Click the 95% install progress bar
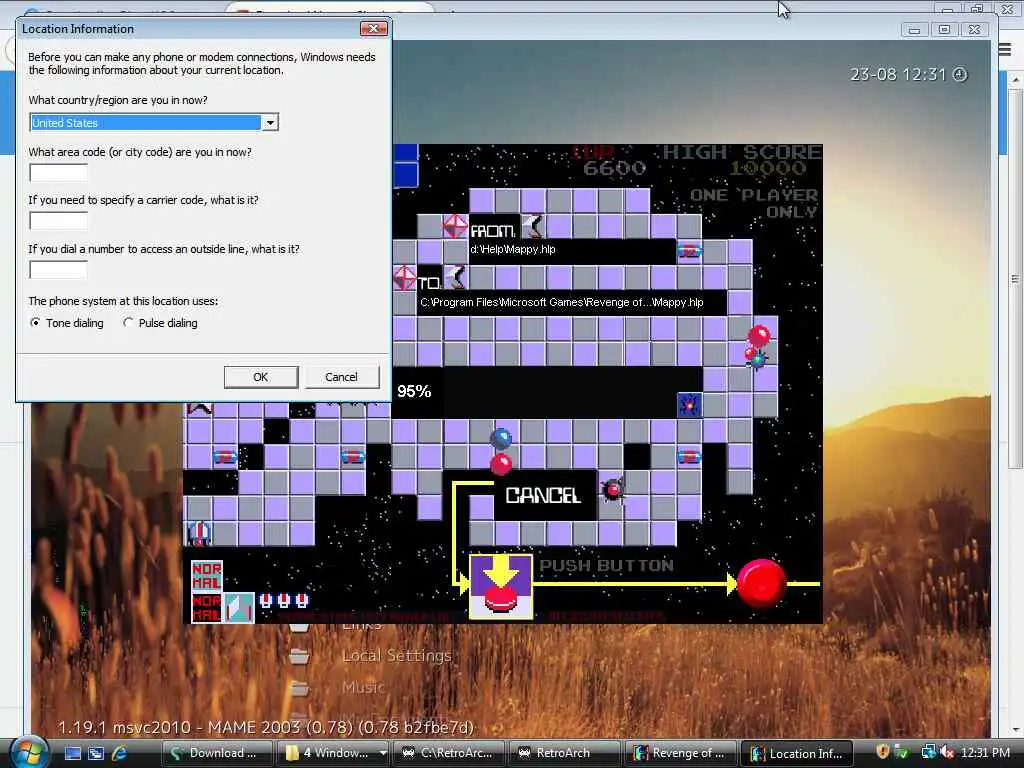The image size is (1024, 768). [x=548, y=392]
